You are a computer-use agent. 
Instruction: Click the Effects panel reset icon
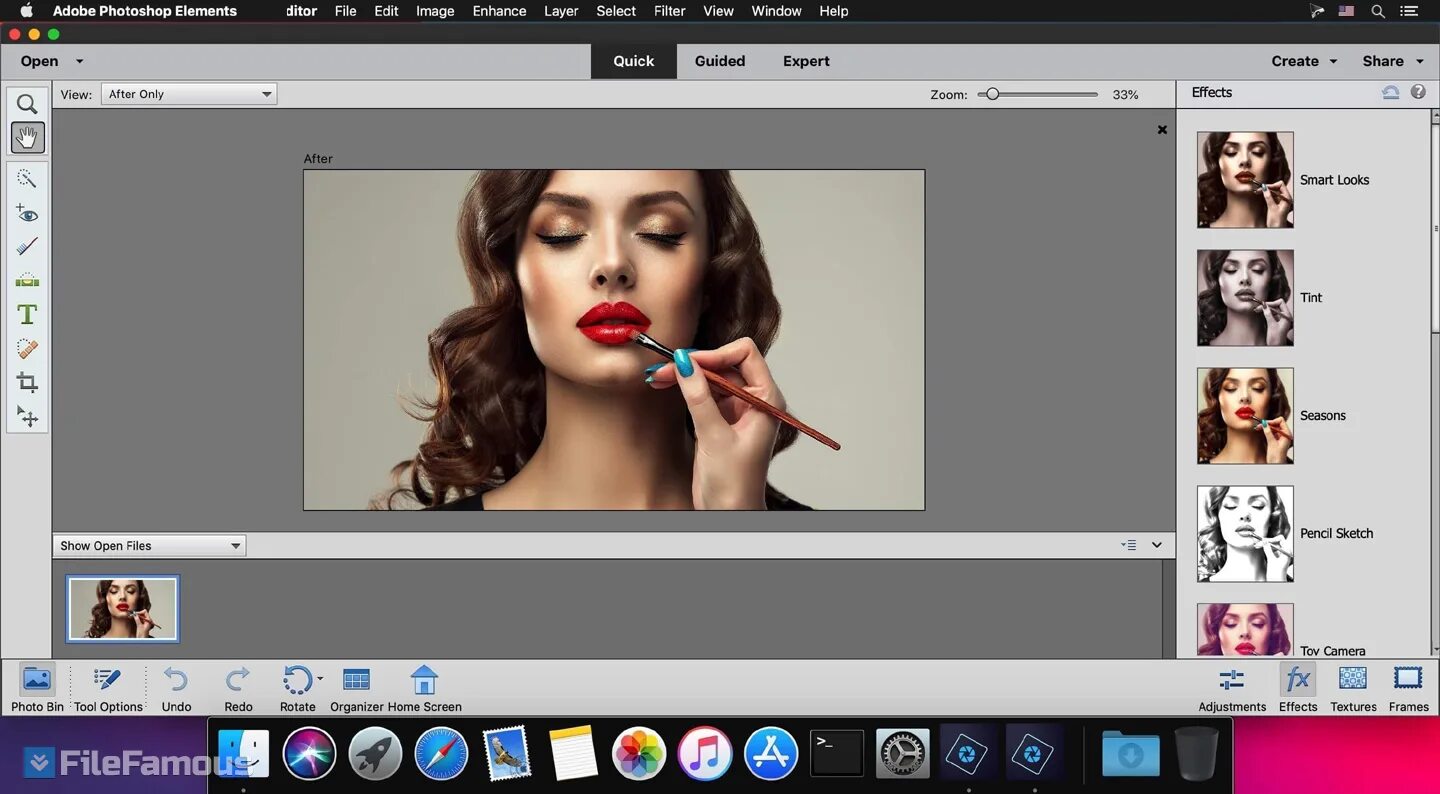(x=1391, y=92)
